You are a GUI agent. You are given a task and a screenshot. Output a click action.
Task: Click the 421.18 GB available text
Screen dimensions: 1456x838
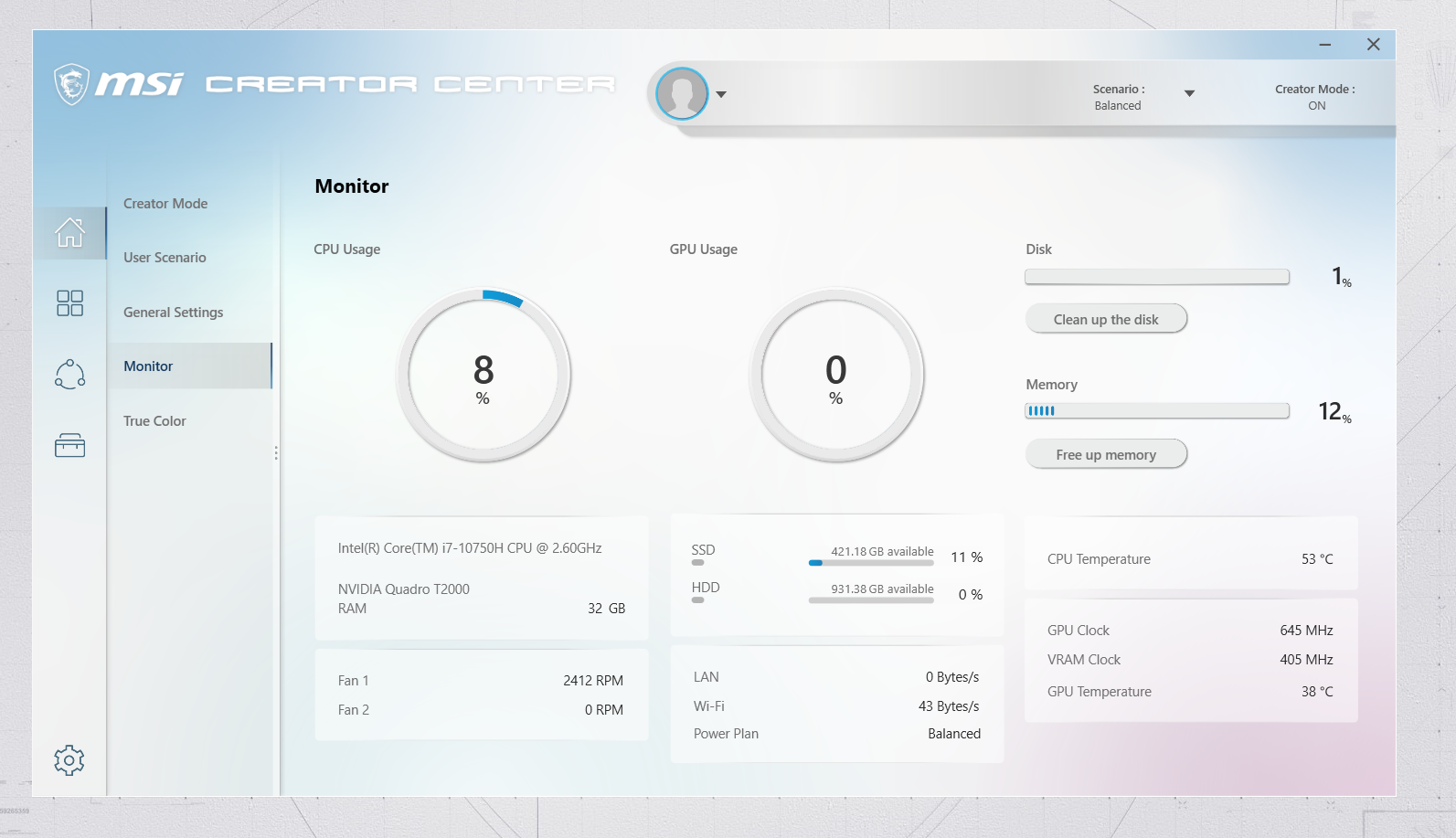[882, 552]
